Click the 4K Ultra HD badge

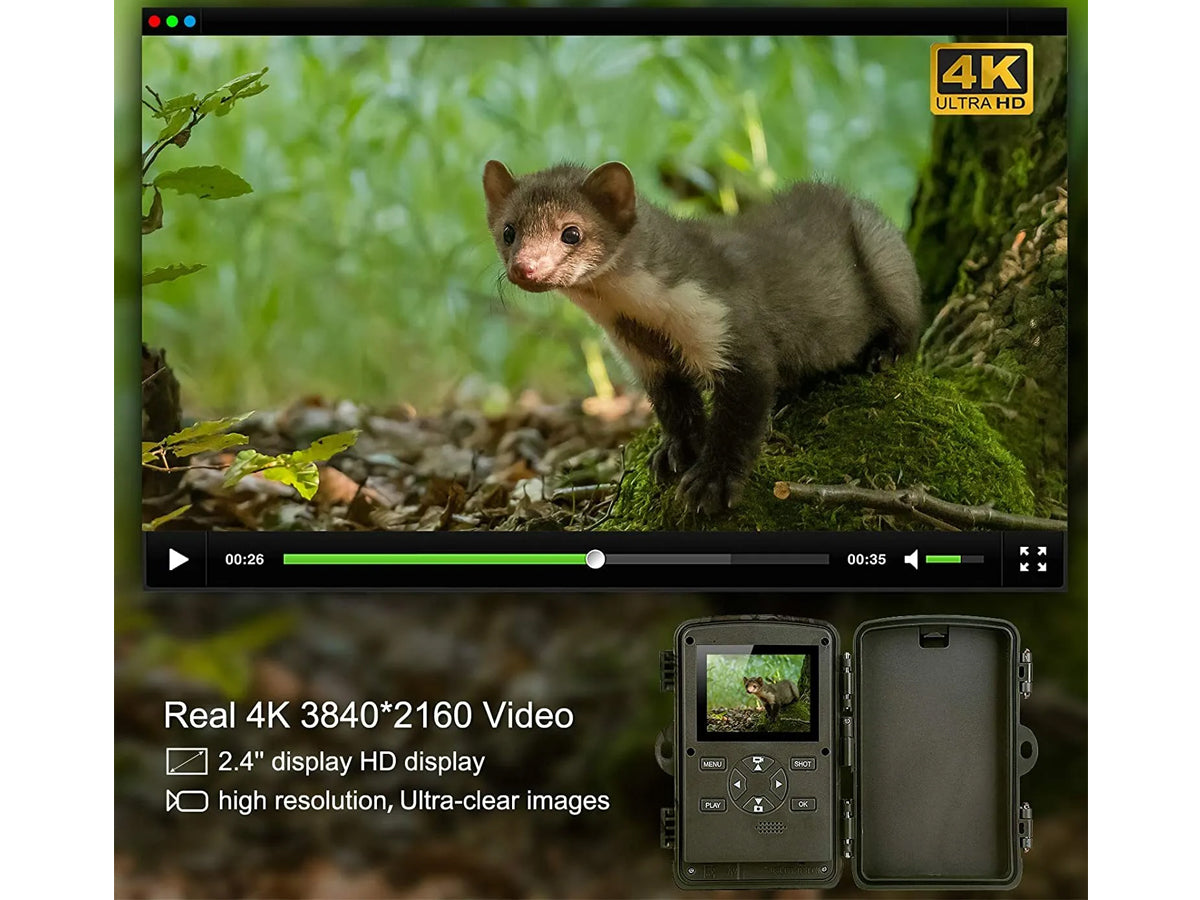pos(981,79)
